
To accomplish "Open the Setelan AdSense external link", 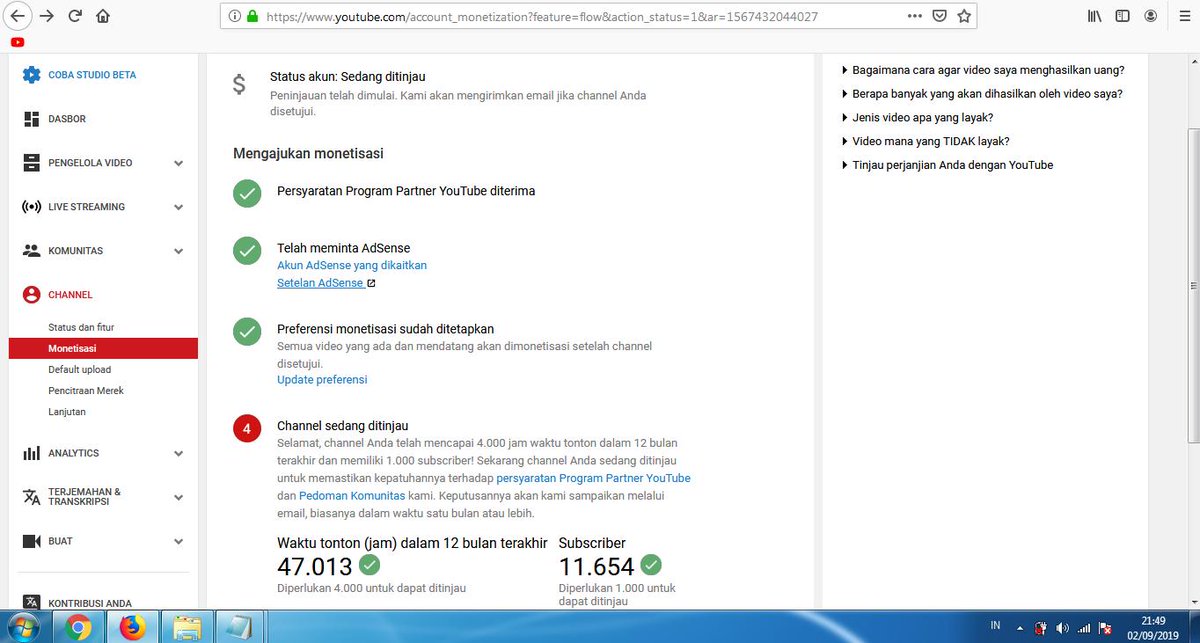I will tap(326, 283).
